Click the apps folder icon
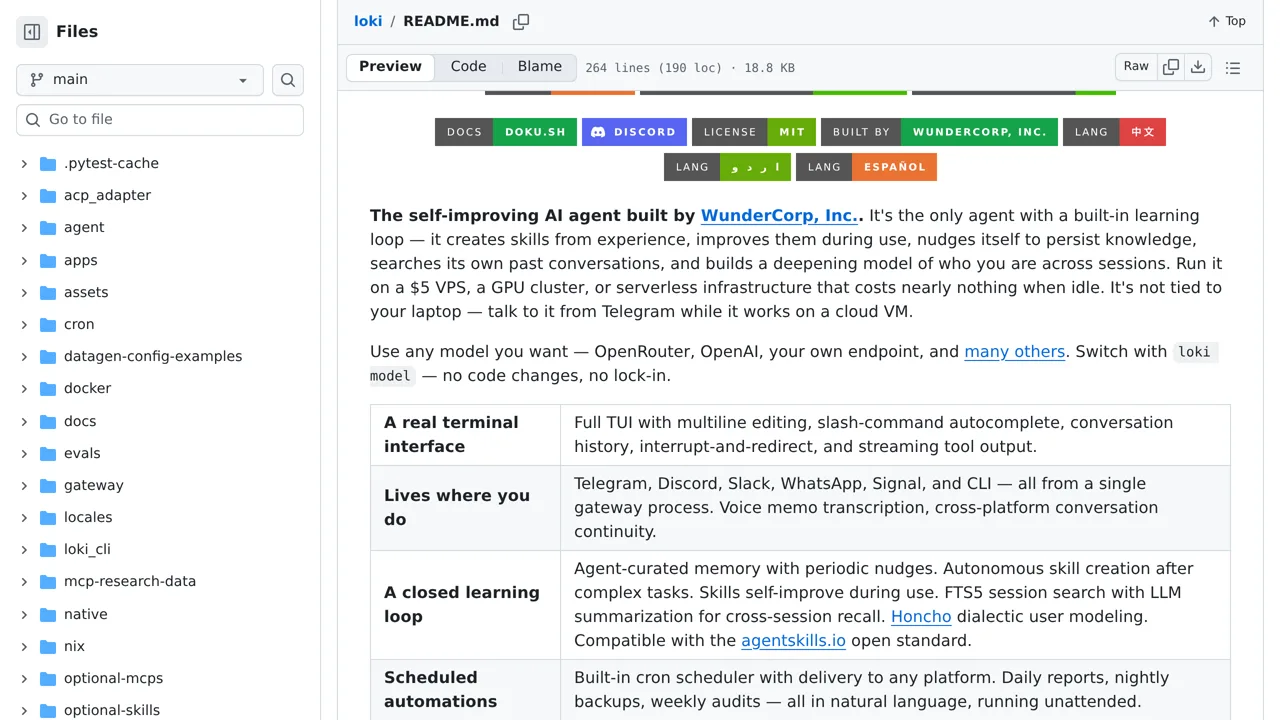Viewport: 1280px width, 720px height. tap(48, 260)
